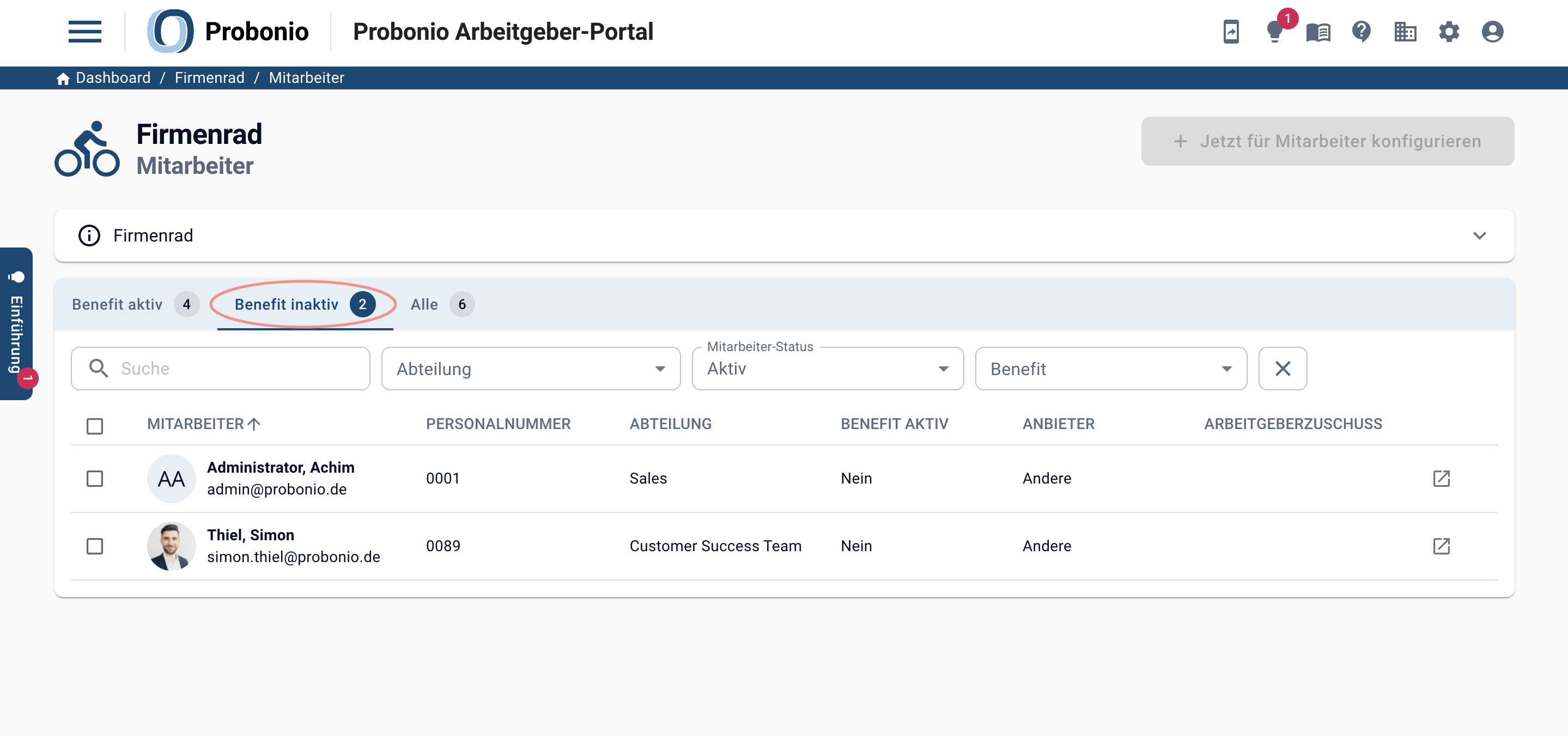Open the help question mark icon
Image resolution: width=1568 pixels, height=736 pixels.
point(1361,32)
